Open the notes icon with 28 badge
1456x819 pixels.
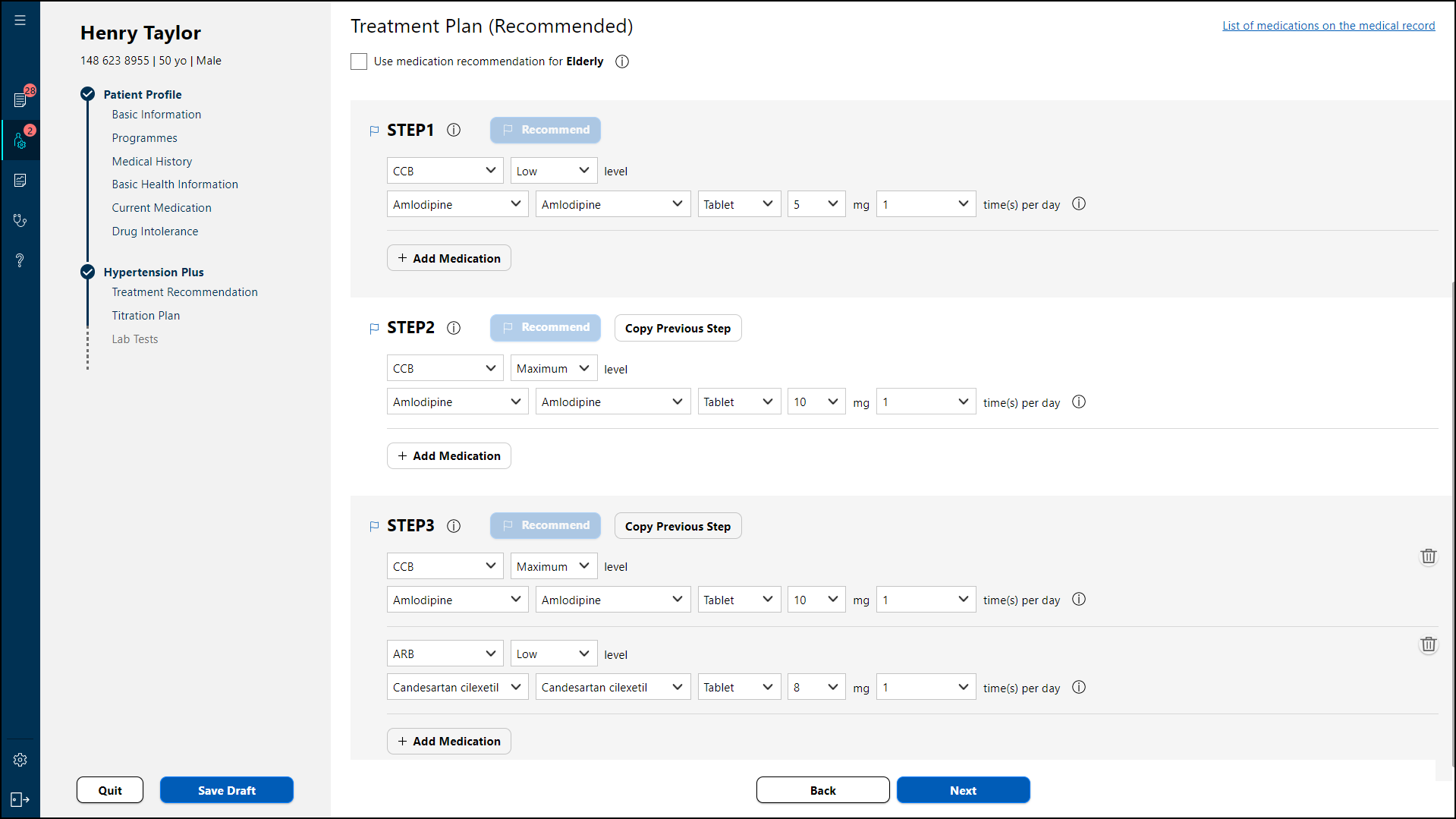pyautogui.click(x=20, y=99)
